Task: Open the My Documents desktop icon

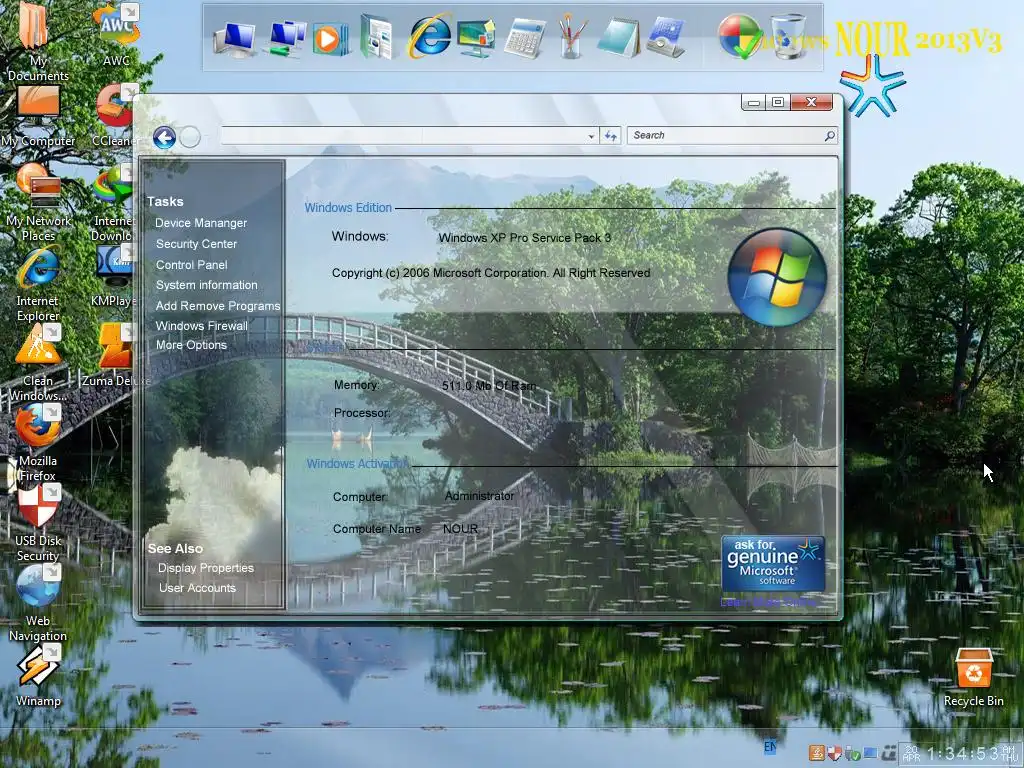Action: tap(37, 39)
